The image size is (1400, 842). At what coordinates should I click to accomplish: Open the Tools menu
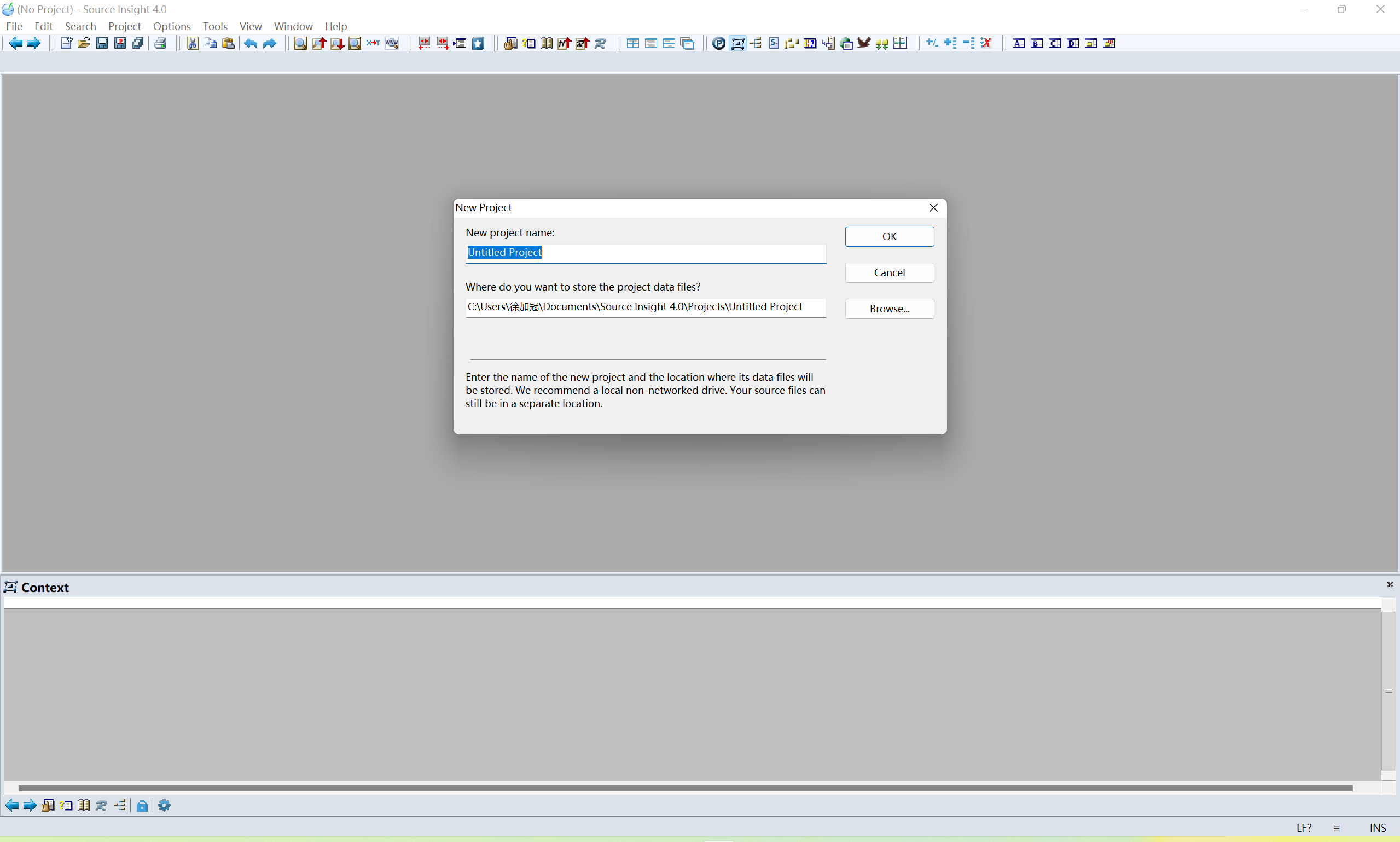click(215, 26)
